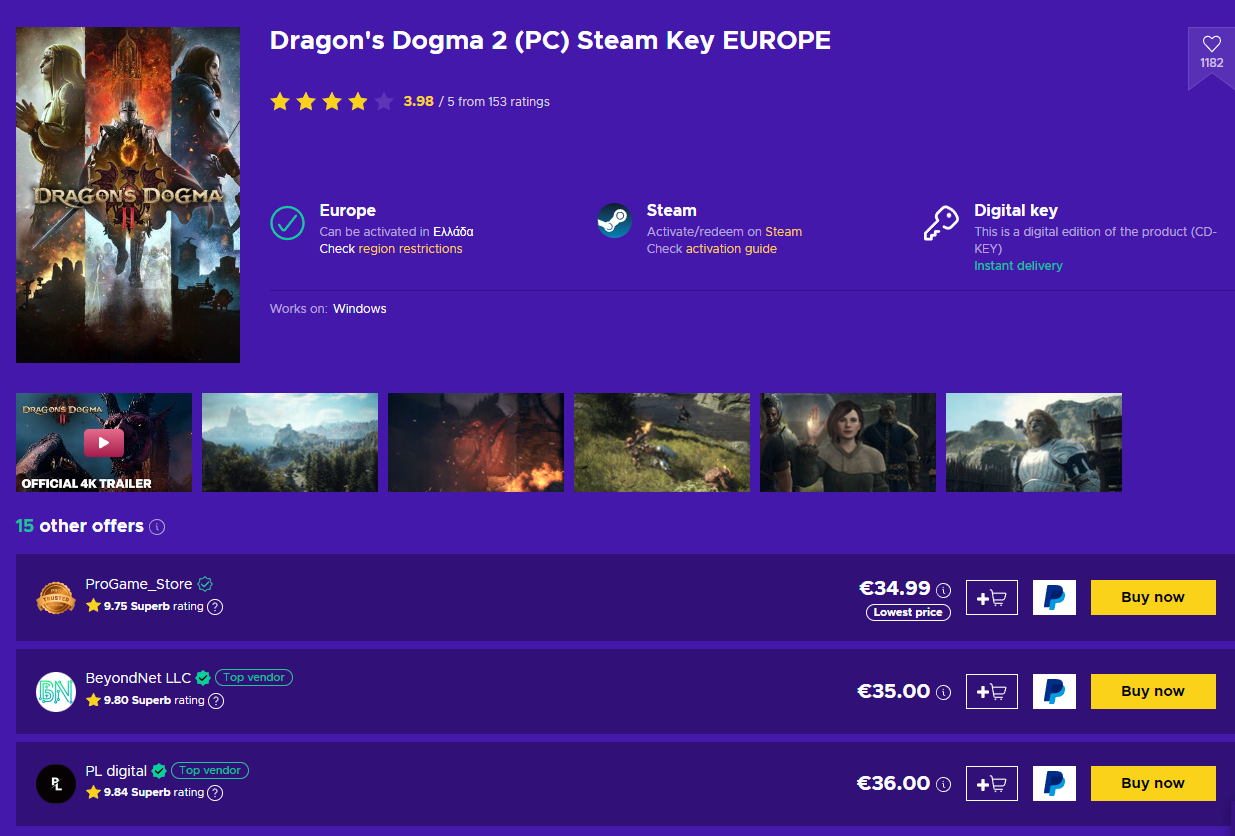The image size is (1235, 836).
Task: Pay with PayPal for PL digital offer
Action: pyautogui.click(x=1054, y=783)
